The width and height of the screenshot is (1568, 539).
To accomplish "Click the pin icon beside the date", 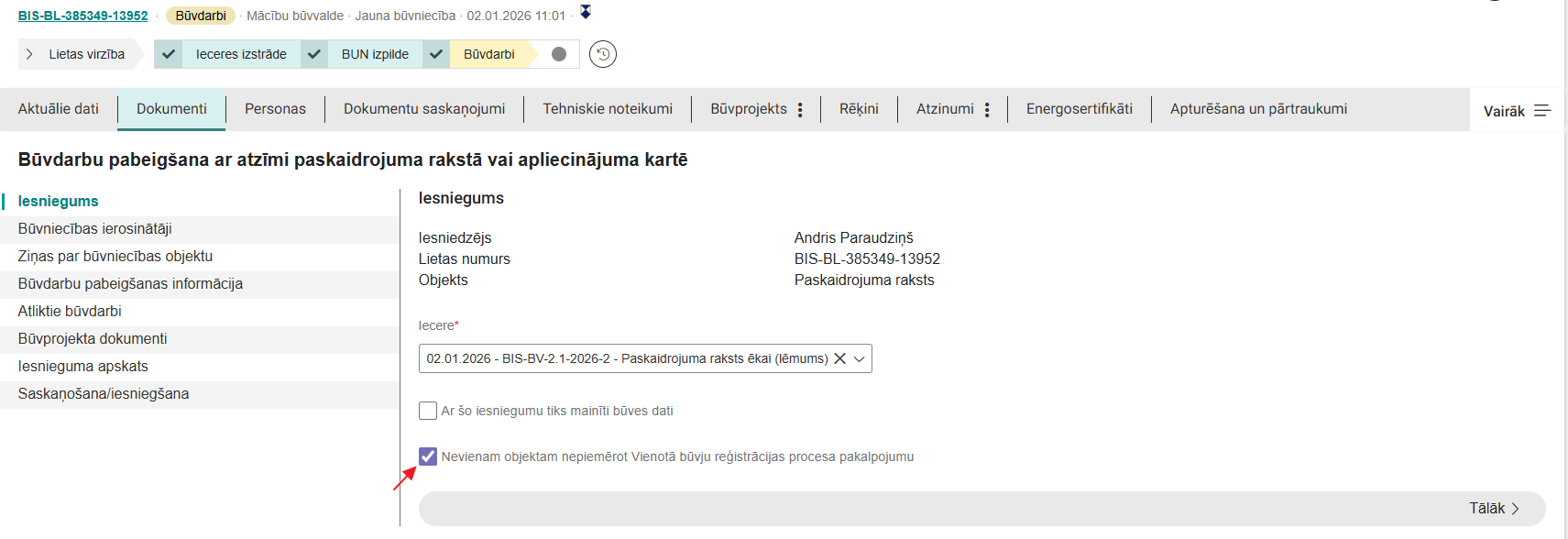I will coord(586,12).
